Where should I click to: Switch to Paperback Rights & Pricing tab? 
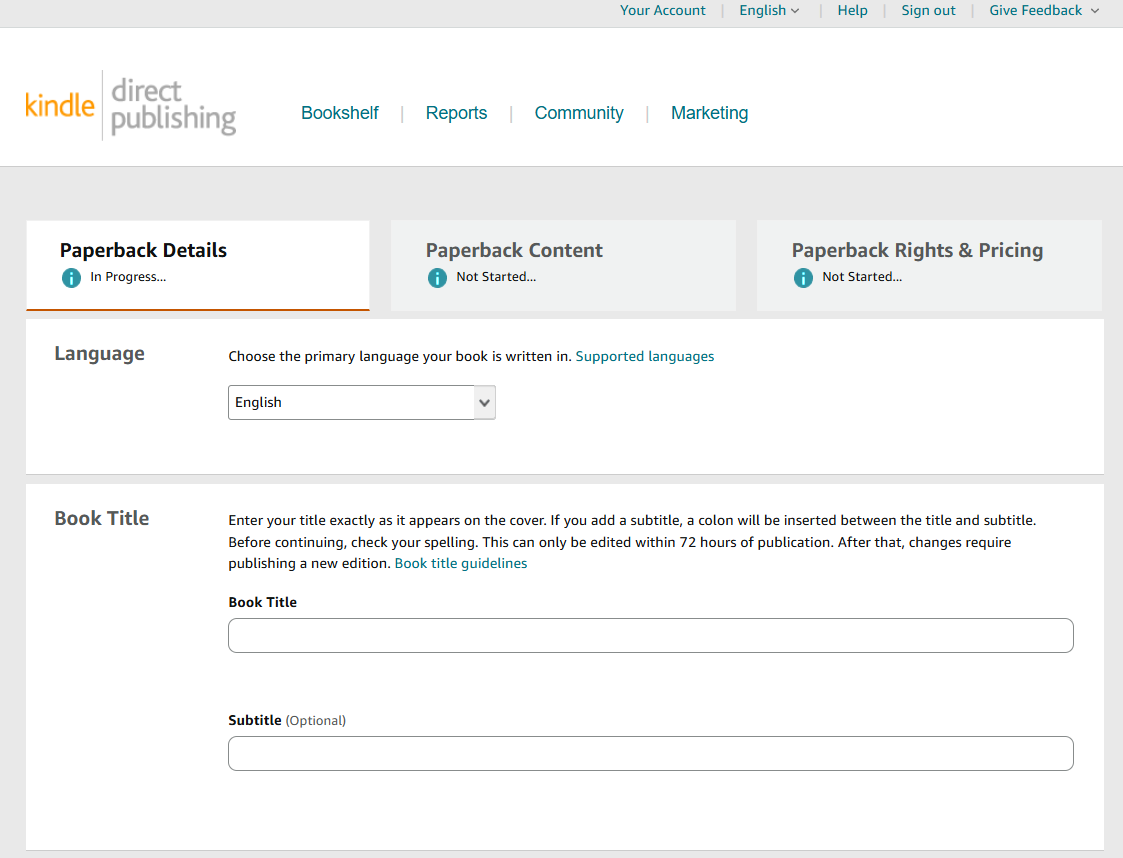point(929,265)
